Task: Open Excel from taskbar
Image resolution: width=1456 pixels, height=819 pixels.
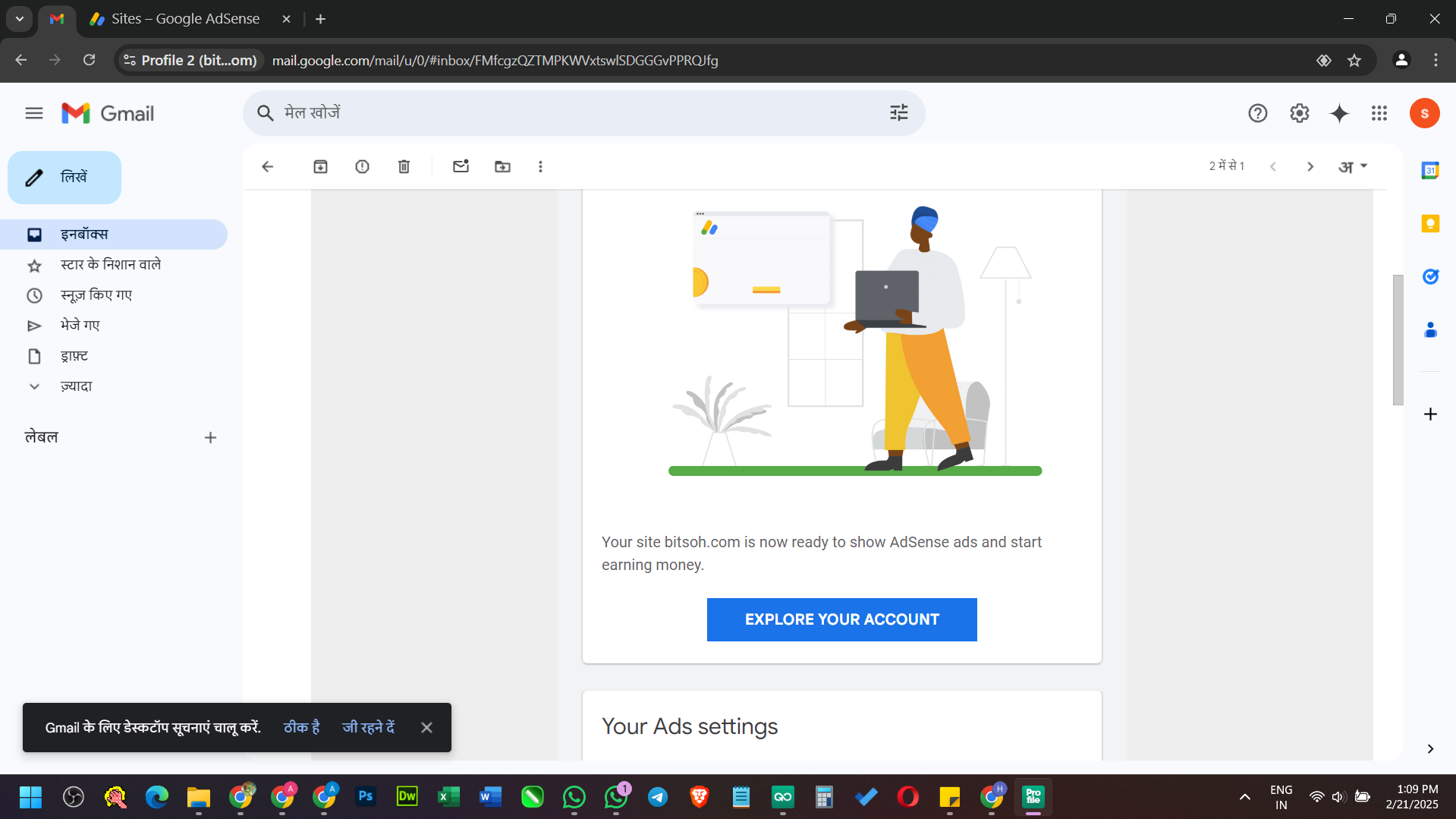Action: coord(449,797)
